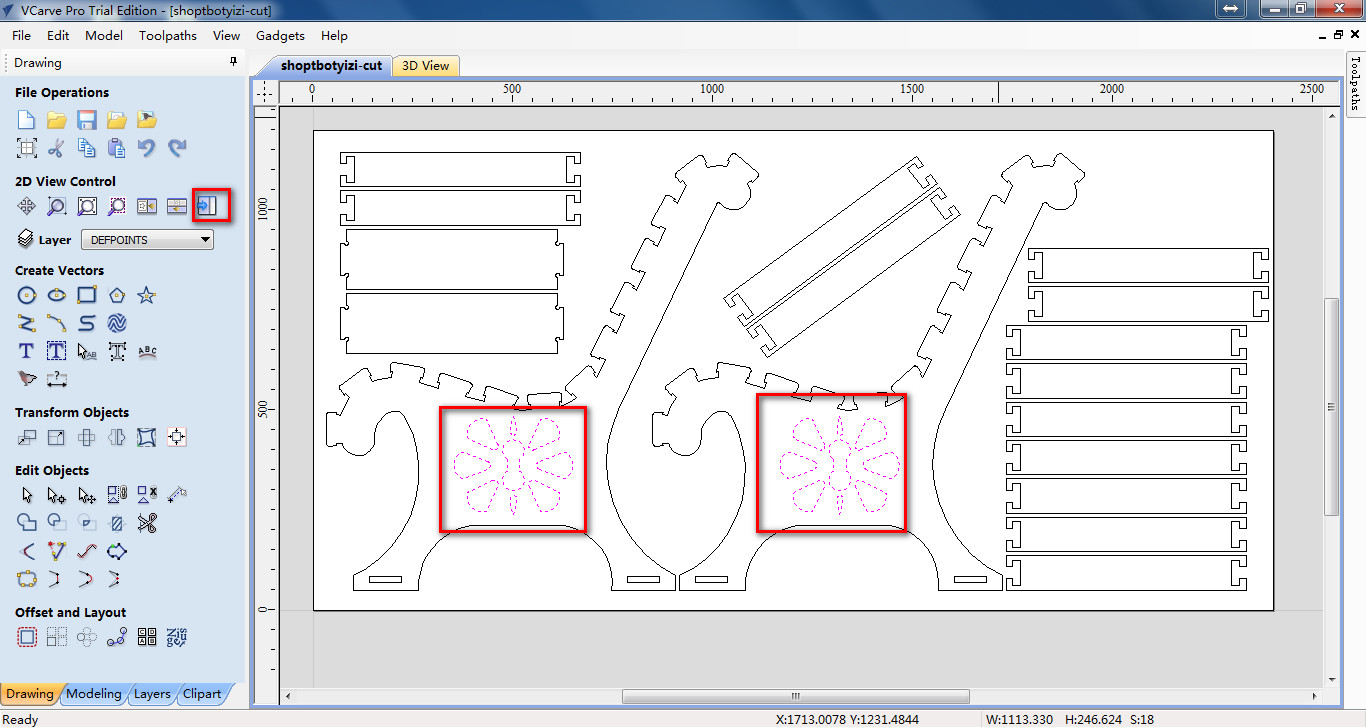Open the Mirror objects tool

click(x=117, y=437)
